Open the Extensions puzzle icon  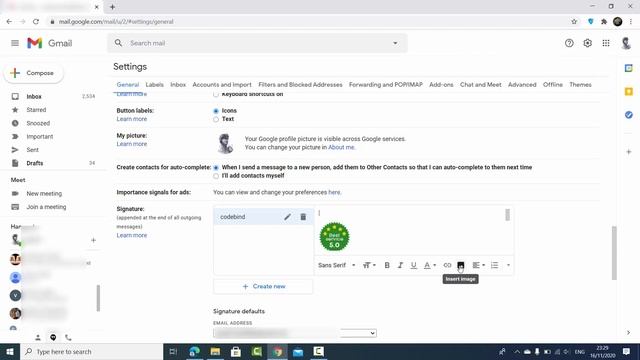[604, 22]
